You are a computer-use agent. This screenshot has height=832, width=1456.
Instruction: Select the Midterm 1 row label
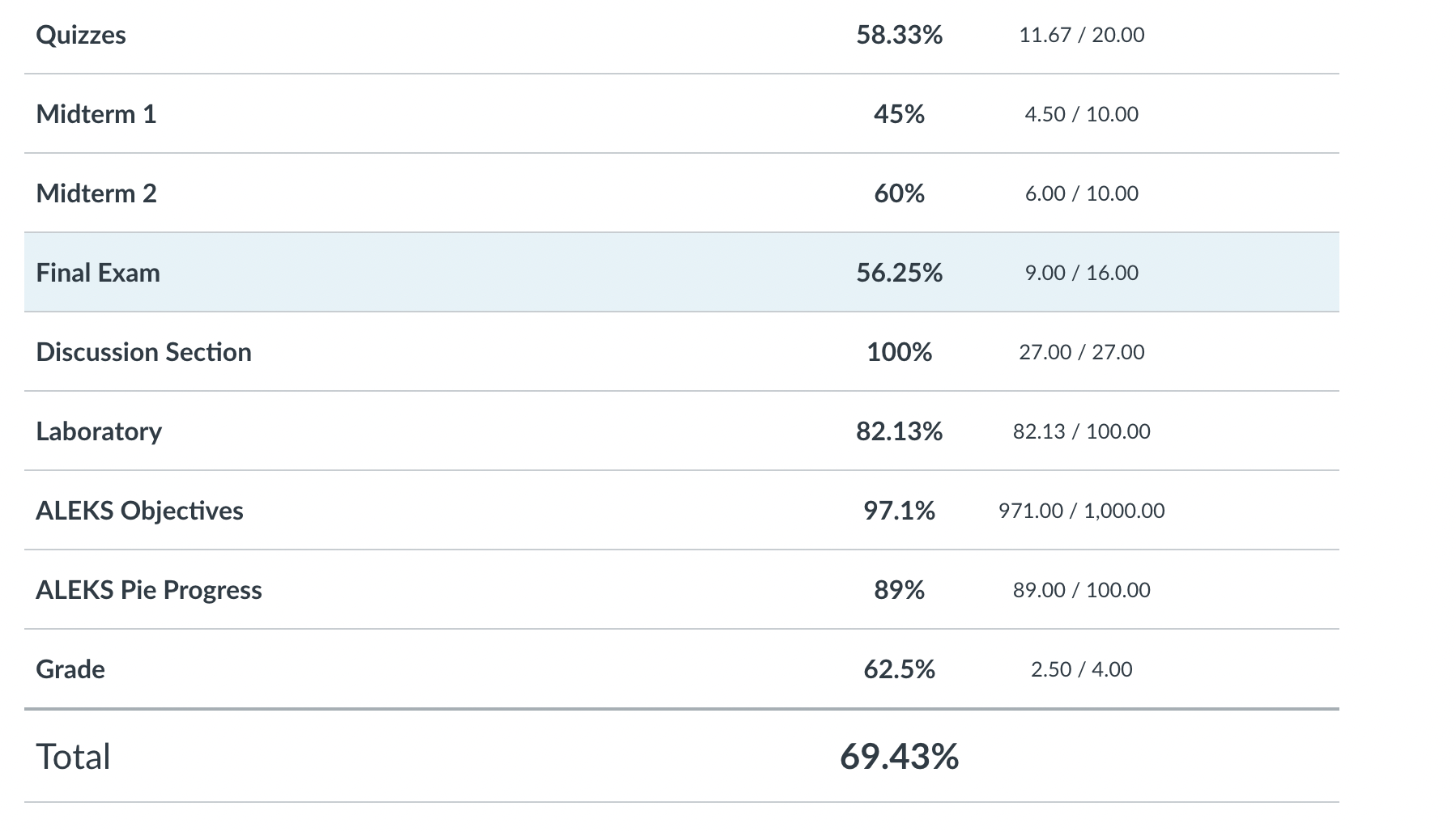click(96, 114)
